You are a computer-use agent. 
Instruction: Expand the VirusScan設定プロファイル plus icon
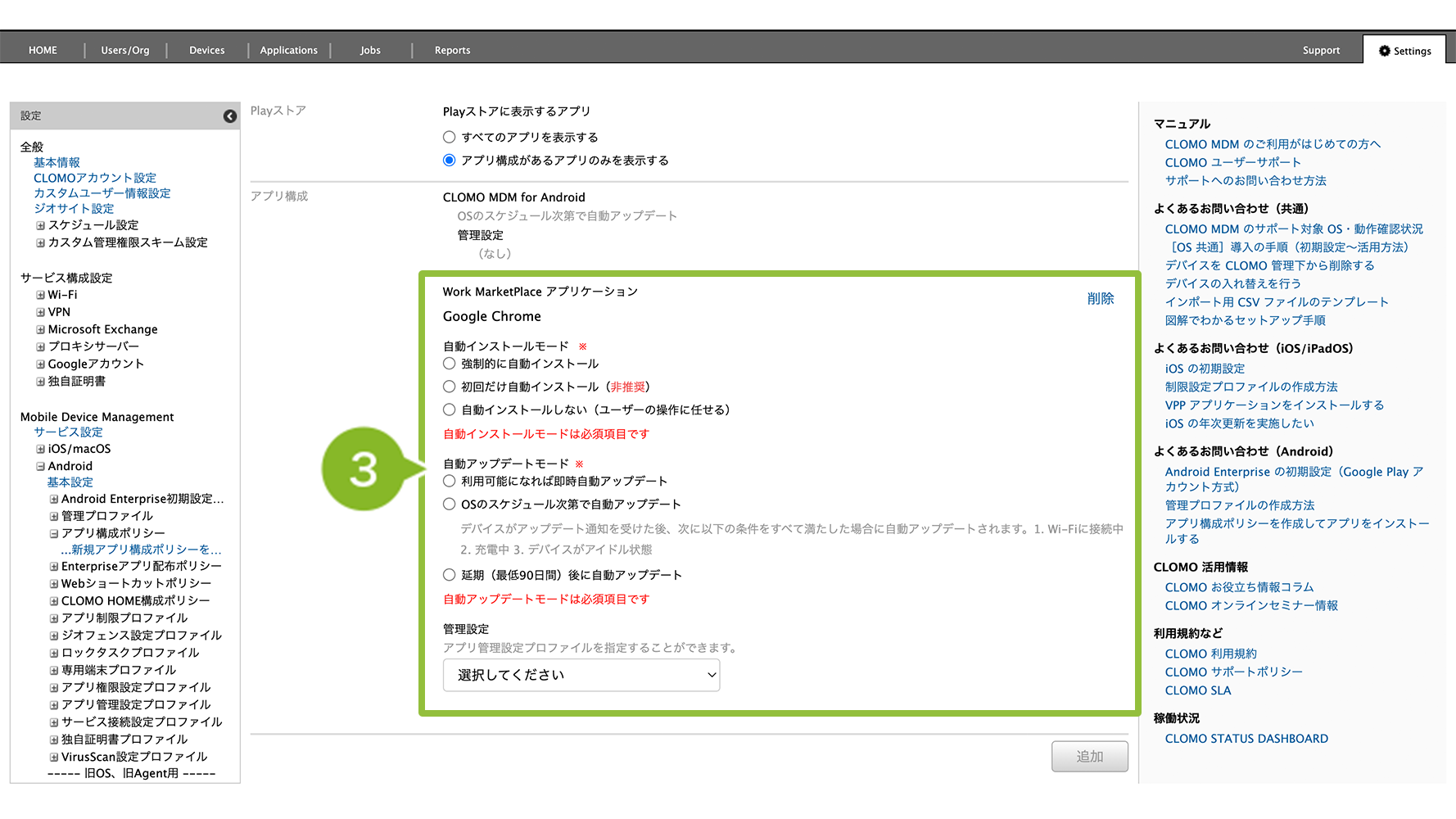click(x=54, y=757)
